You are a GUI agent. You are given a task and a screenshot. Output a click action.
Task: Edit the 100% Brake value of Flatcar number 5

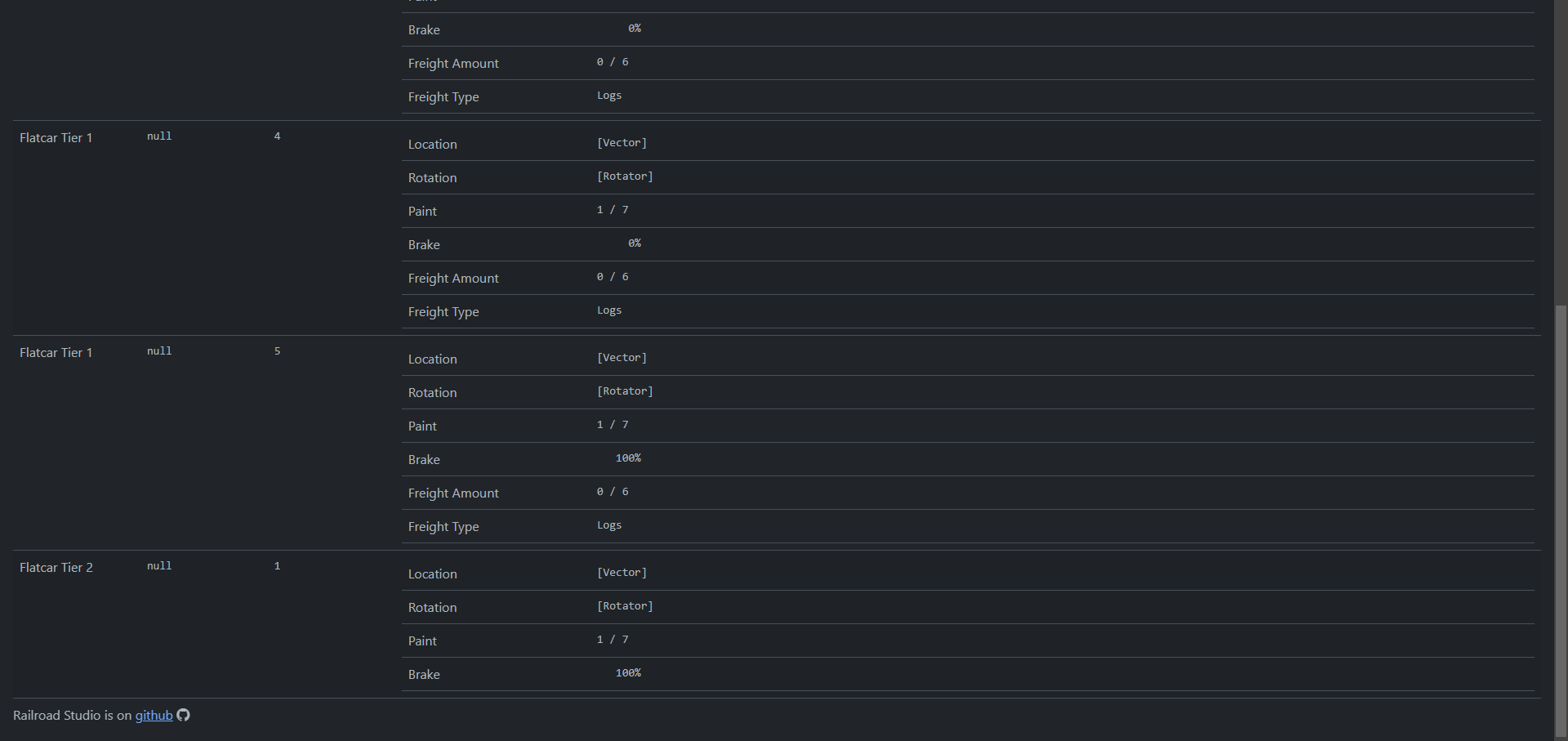(628, 458)
